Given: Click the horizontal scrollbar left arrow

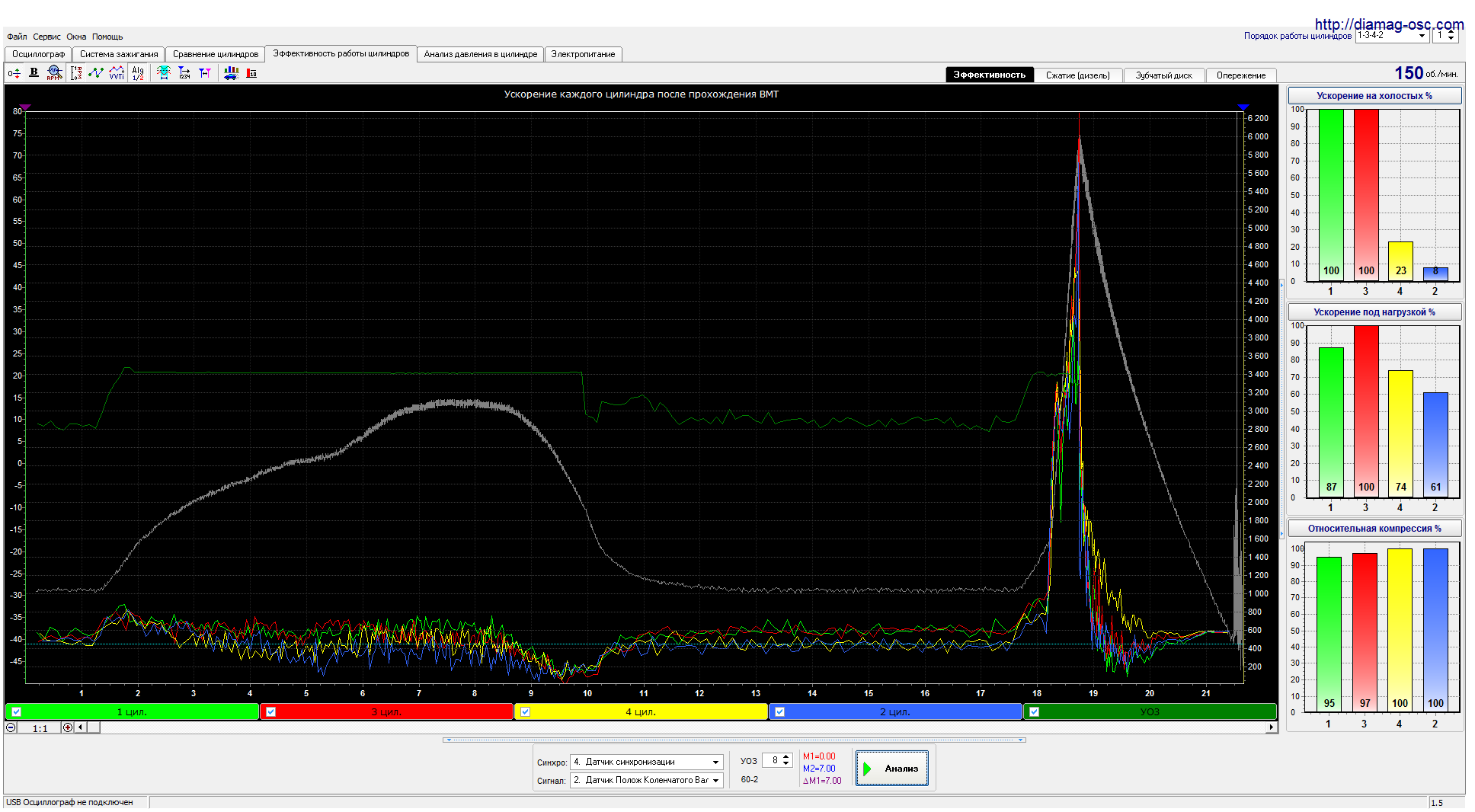Looking at the screenshot, I should 80,727.
